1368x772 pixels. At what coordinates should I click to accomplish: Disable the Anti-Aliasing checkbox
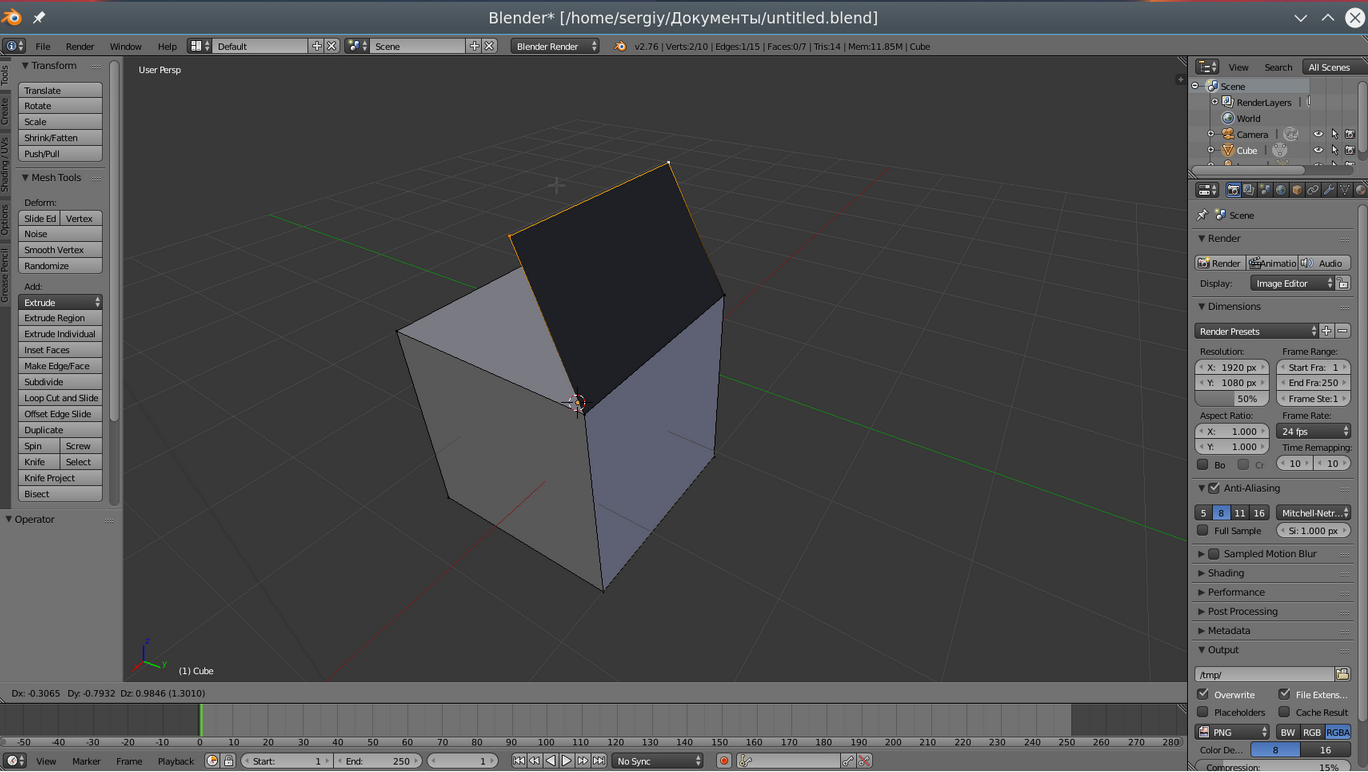[1214, 488]
